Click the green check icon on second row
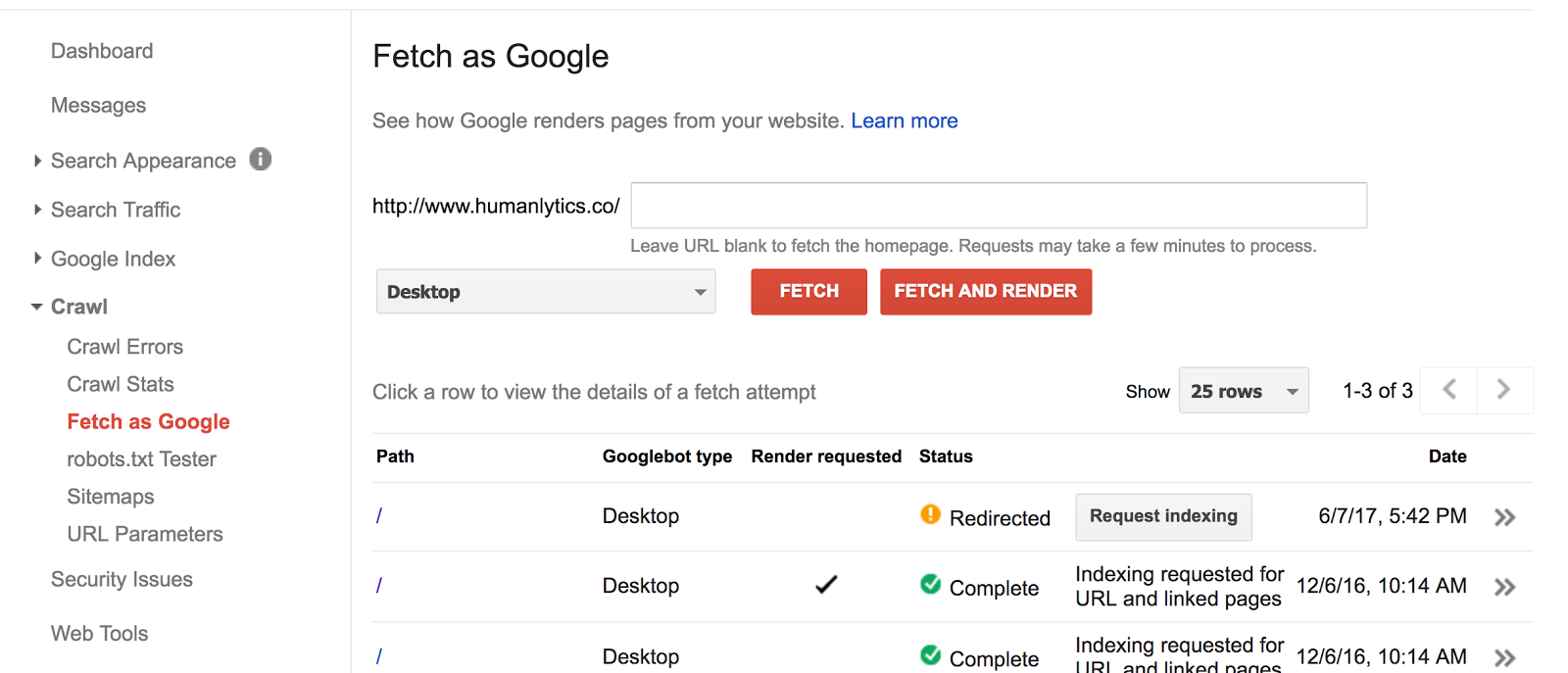This screenshot has width=1568, height=673. pos(930,585)
